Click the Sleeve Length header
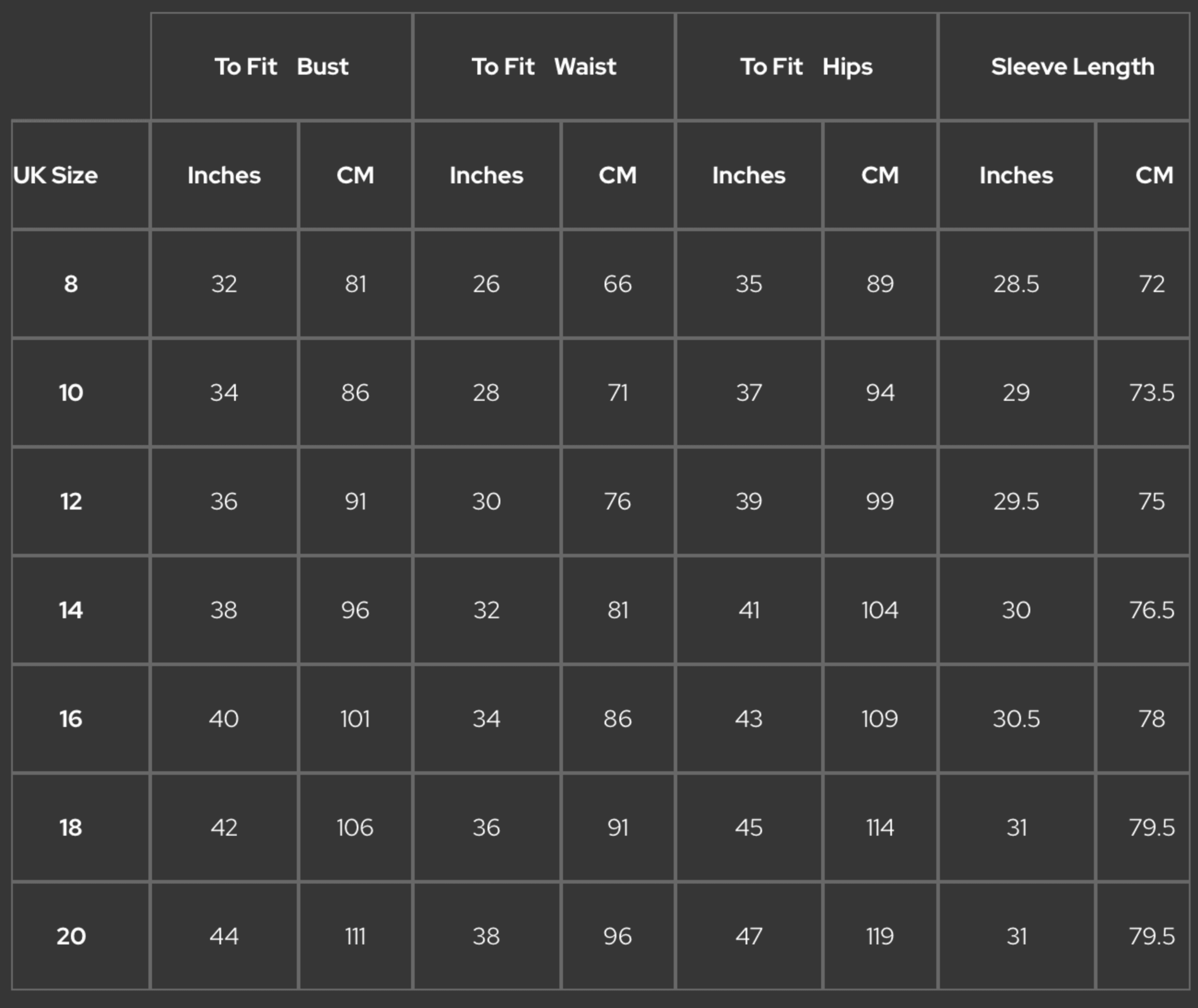Image resolution: width=1198 pixels, height=1008 pixels. coord(1072,67)
